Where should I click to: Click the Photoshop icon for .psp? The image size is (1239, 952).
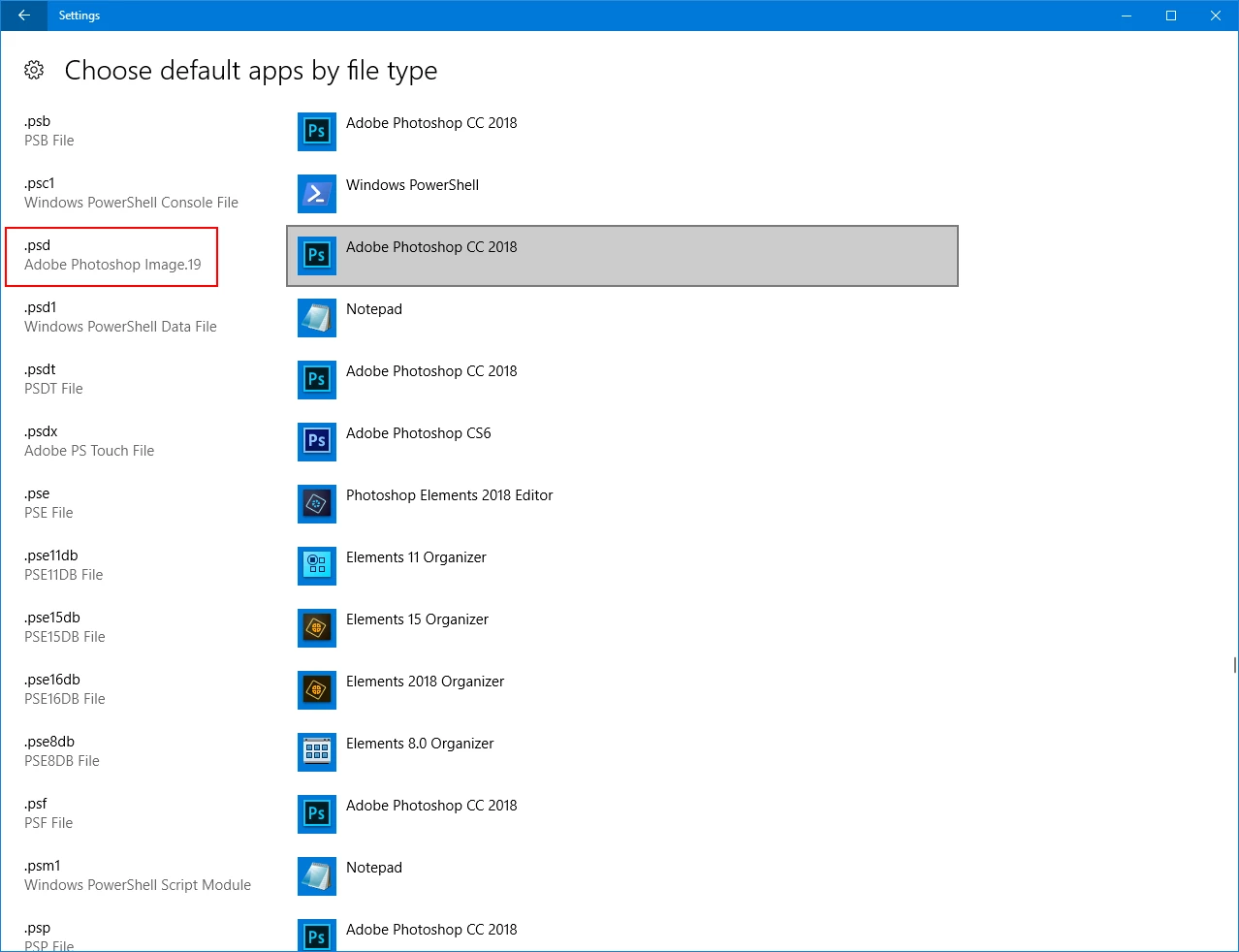point(317,936)
